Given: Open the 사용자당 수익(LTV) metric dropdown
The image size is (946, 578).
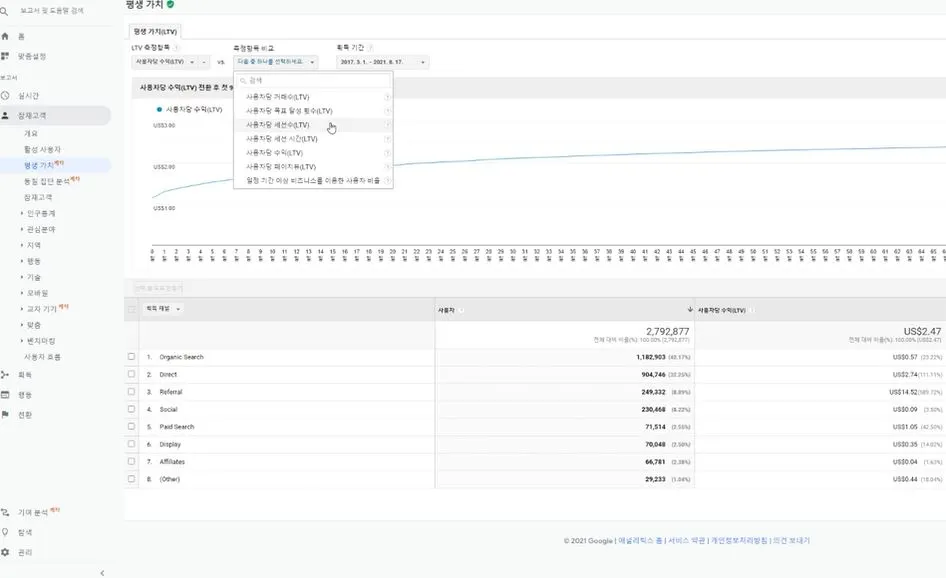Looking at the screenshot, I should coord(166,62).
